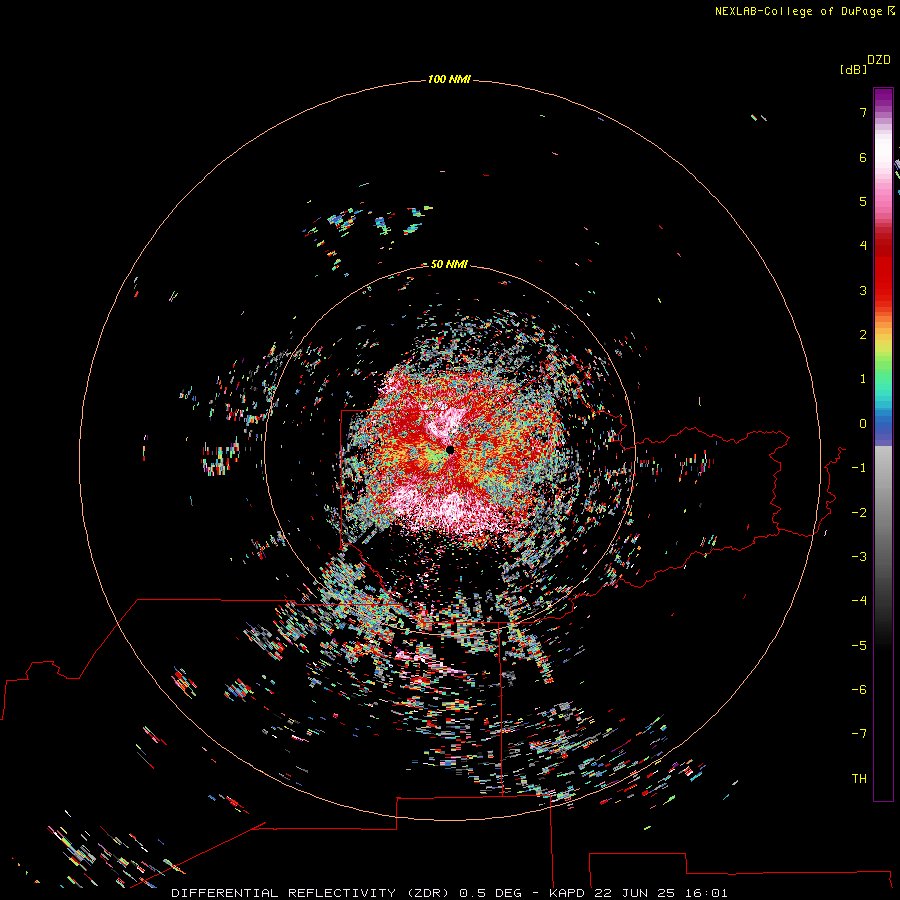Click the scale label -4 on the legend
Image resolution: width=900 pixels, height=900 pixels.
tap(859, 601)
